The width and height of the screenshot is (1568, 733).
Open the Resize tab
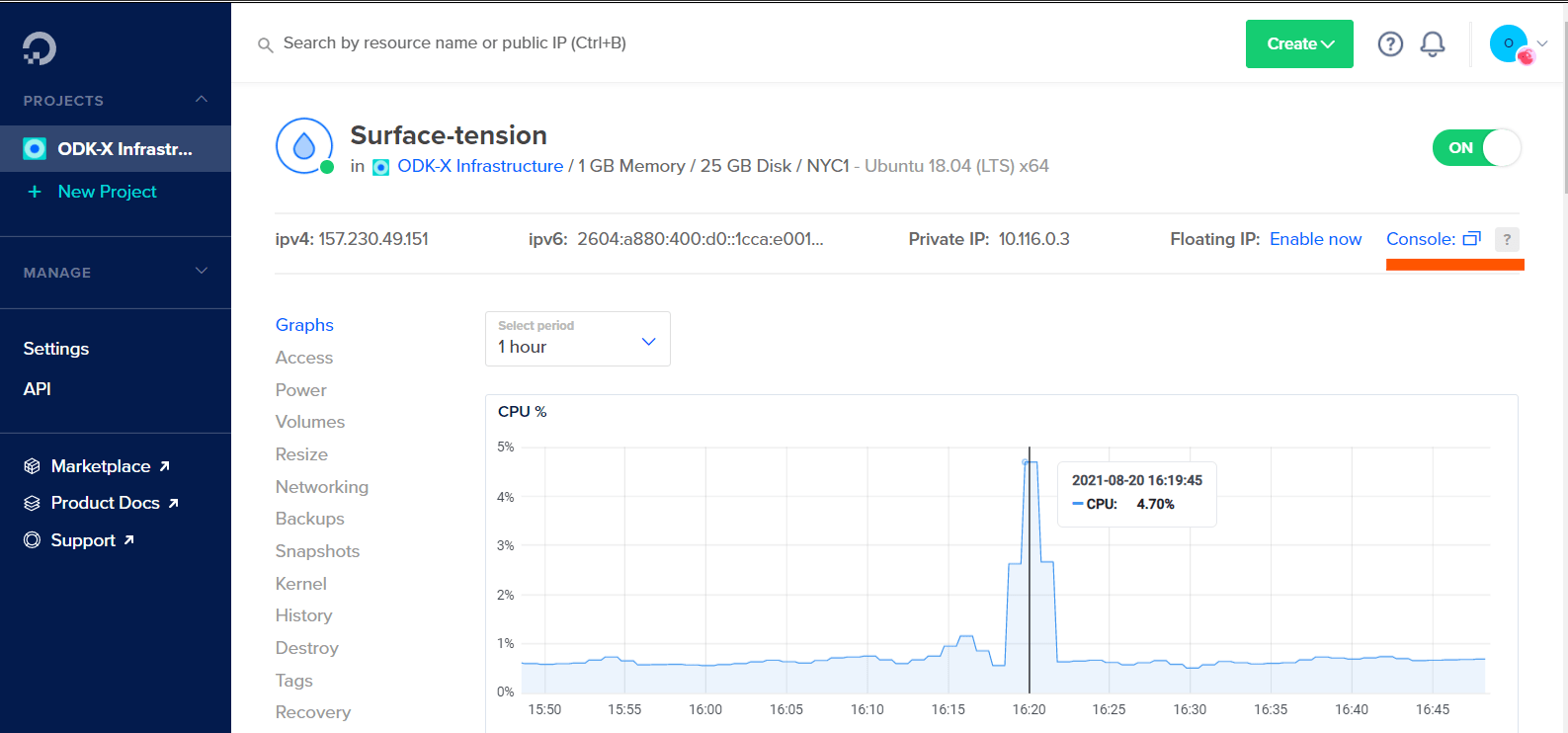click(x=301, y=454)
